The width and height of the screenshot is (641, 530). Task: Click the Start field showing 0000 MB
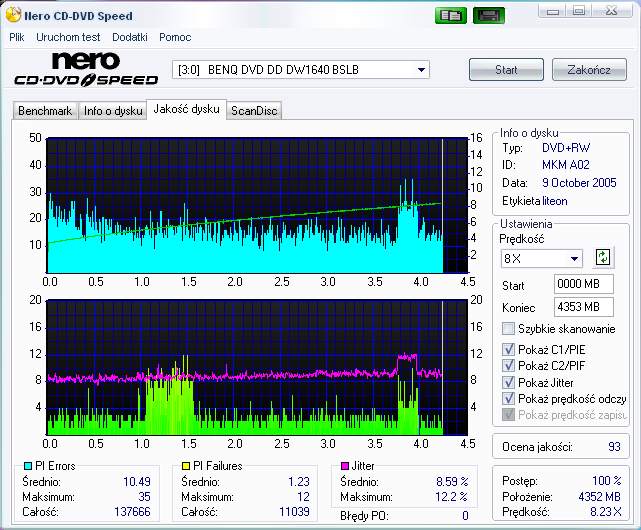click(584, 284)
